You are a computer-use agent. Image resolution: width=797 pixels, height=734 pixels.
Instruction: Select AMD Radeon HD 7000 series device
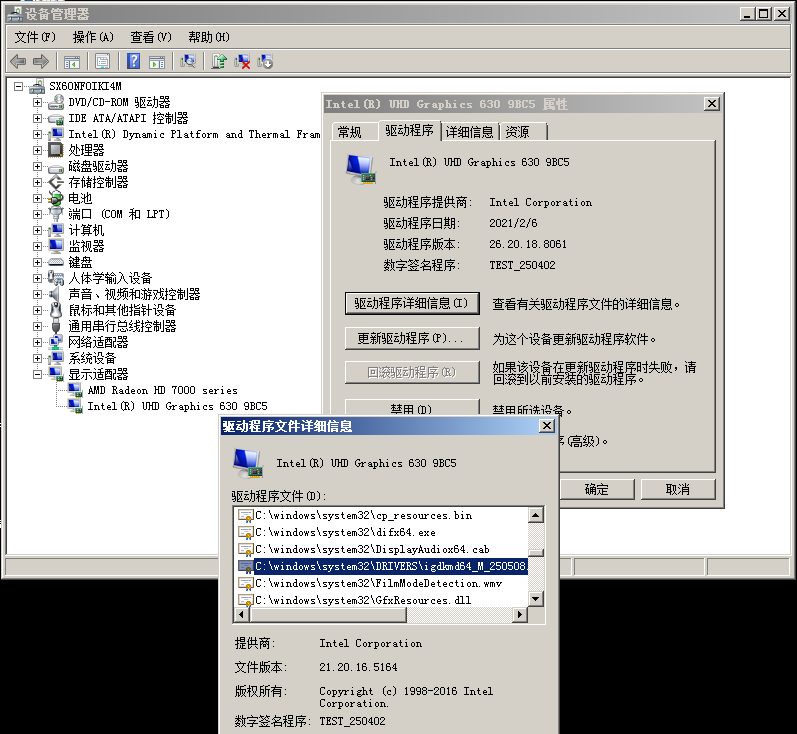pyautogui.click(x=162, y=390)
